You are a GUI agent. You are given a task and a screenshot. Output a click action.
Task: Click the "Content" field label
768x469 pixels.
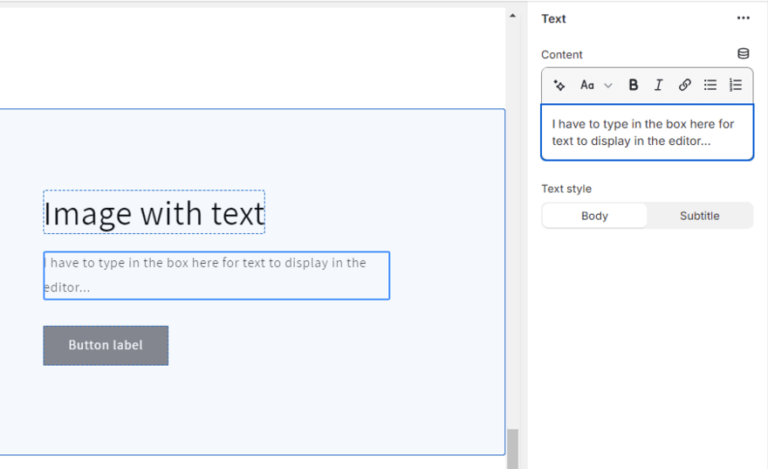click(562, 54)
